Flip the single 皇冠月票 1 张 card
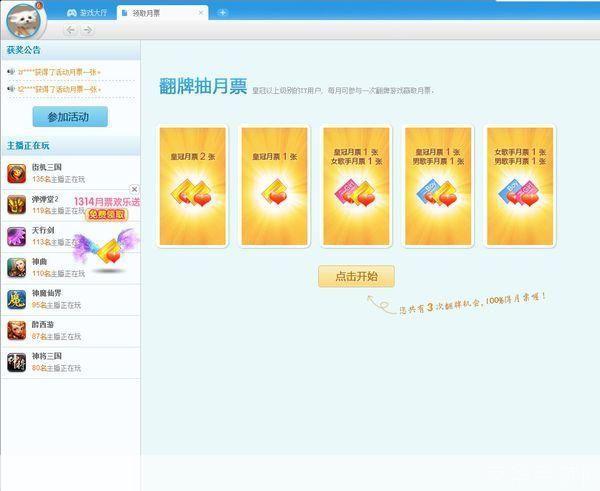 274,186
